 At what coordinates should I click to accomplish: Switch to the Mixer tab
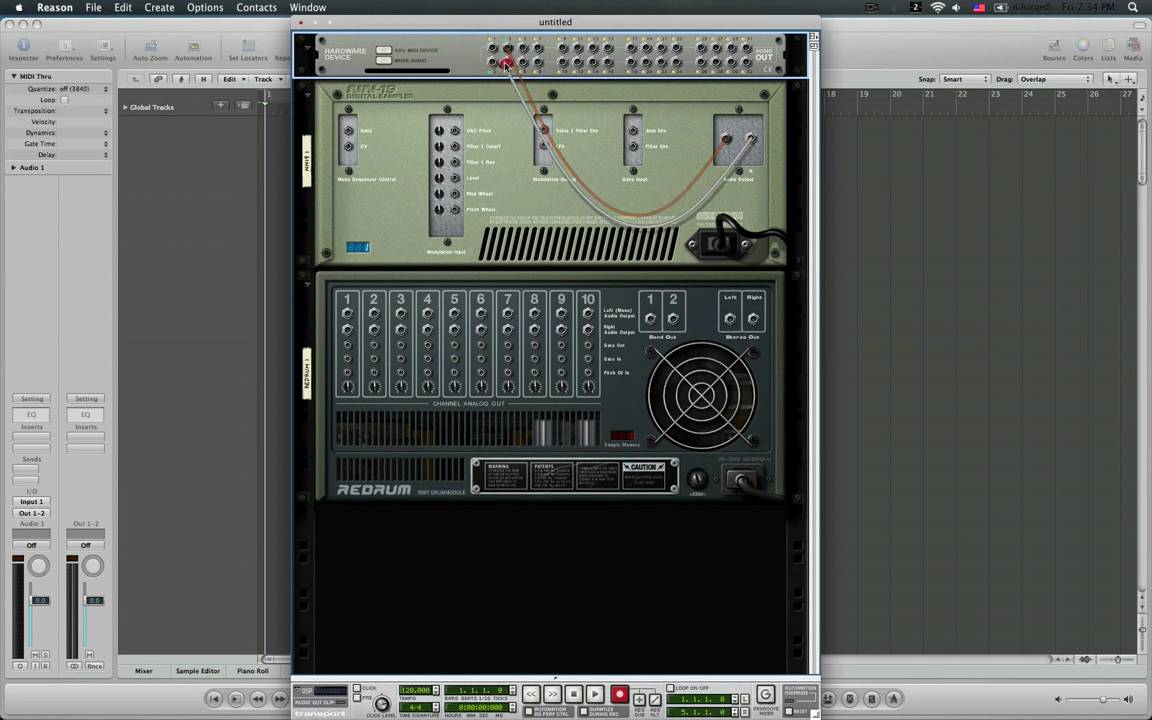click(x=144, y=671)
